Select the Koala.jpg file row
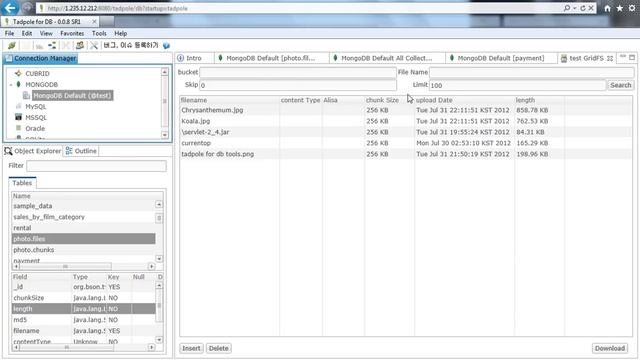The height and width of the screenshot is (360, 640). click(406, 121)
